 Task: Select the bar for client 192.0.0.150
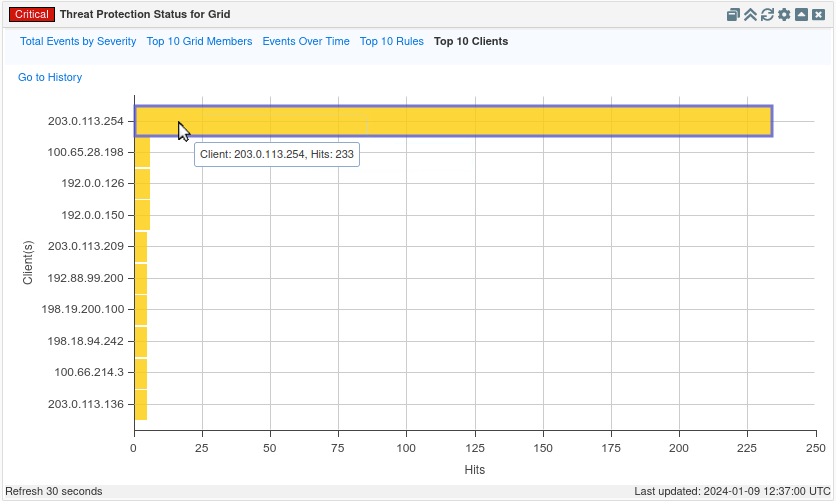[142, 215]
